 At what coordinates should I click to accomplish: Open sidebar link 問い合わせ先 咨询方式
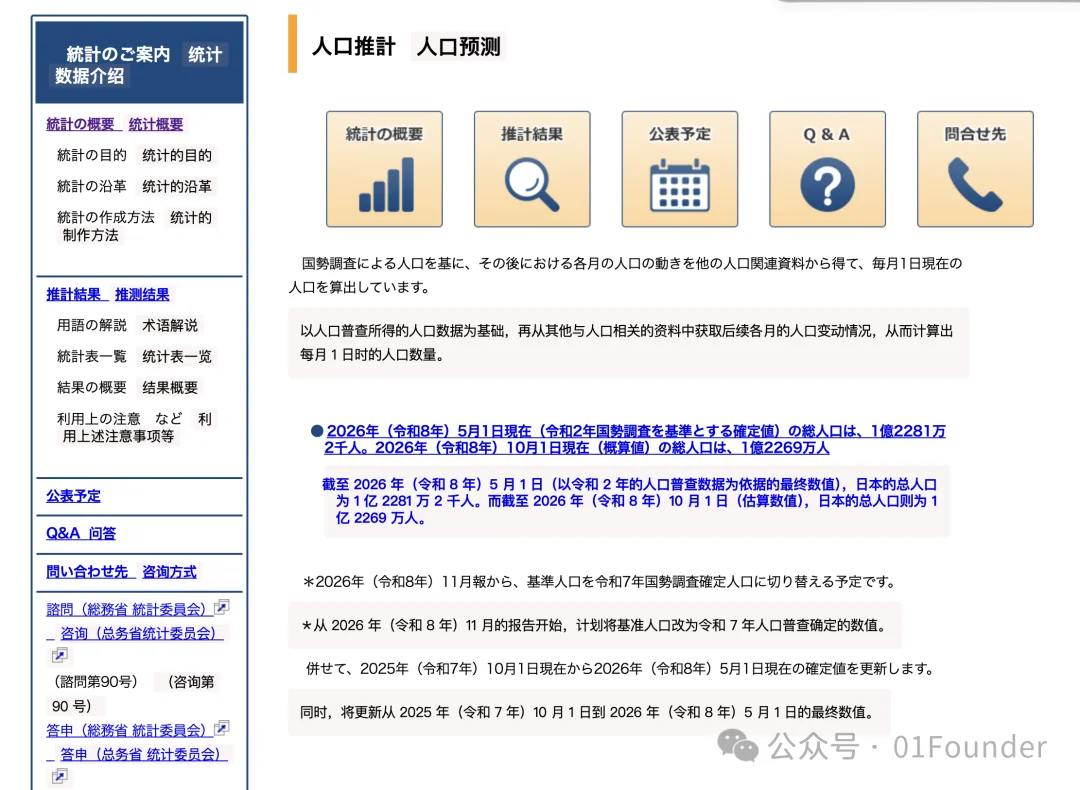pyautogui.click(x=121, y=572)
